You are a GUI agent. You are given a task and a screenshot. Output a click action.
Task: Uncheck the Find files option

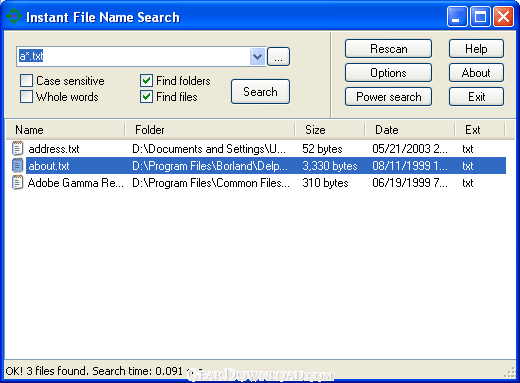tap(146, 97)
